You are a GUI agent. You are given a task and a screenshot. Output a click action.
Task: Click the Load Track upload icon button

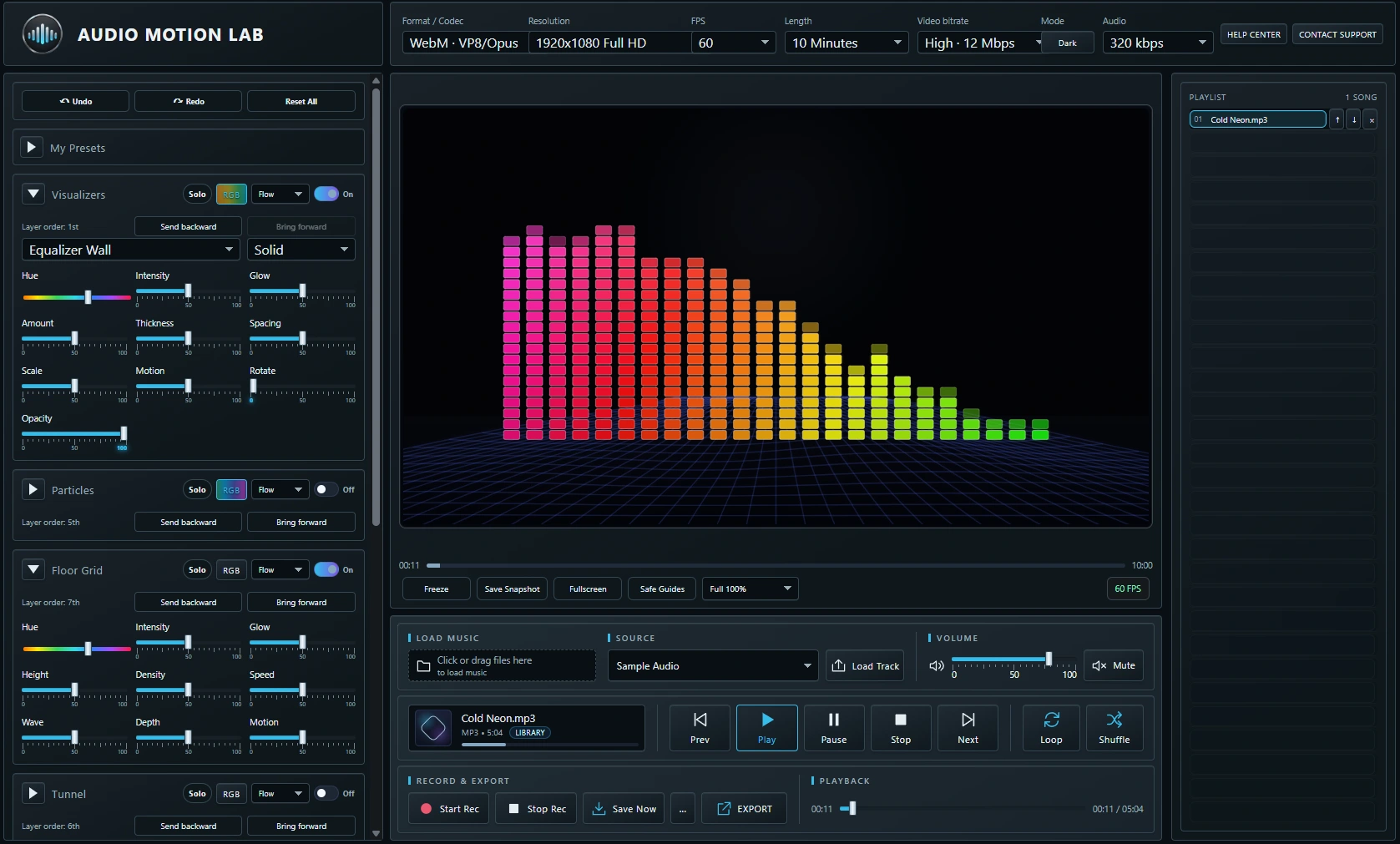[865, 665]
